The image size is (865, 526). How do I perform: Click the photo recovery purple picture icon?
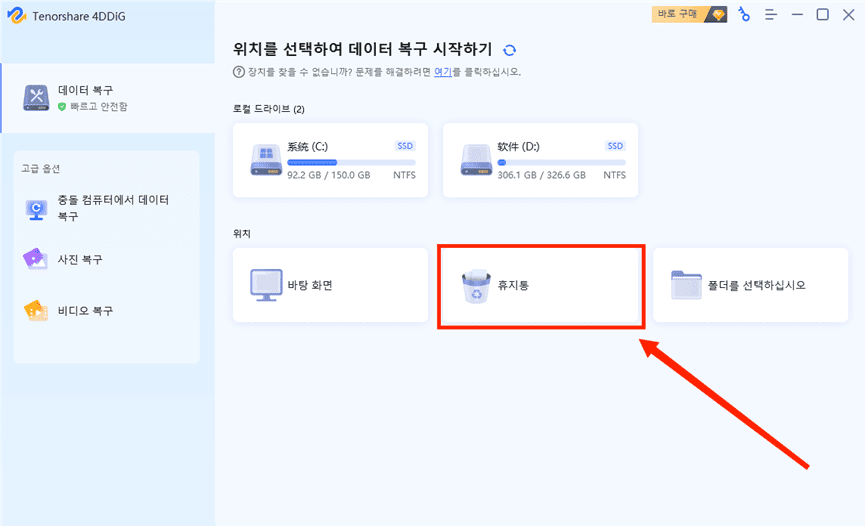[x=35, y=258]
